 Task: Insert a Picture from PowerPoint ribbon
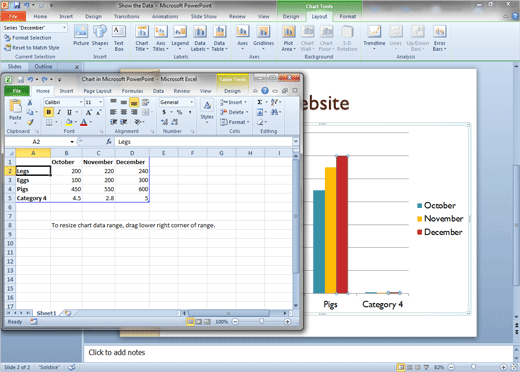[x=81, y=36]
